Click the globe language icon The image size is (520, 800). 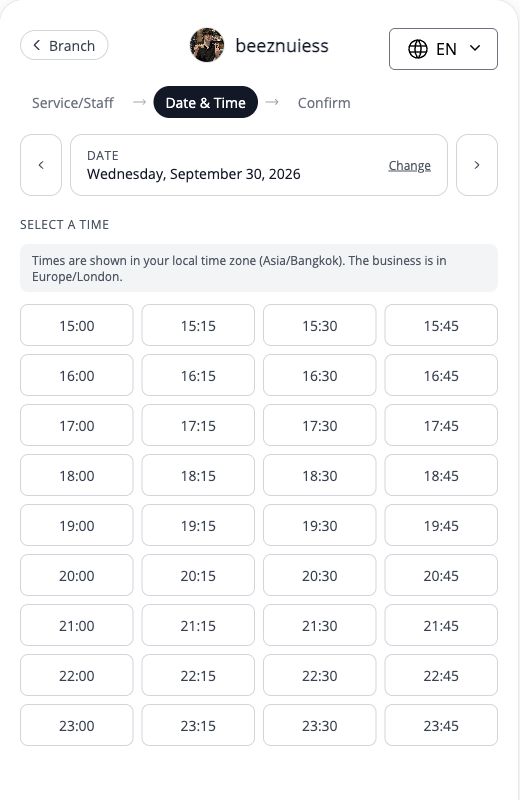tap(417, 49)
